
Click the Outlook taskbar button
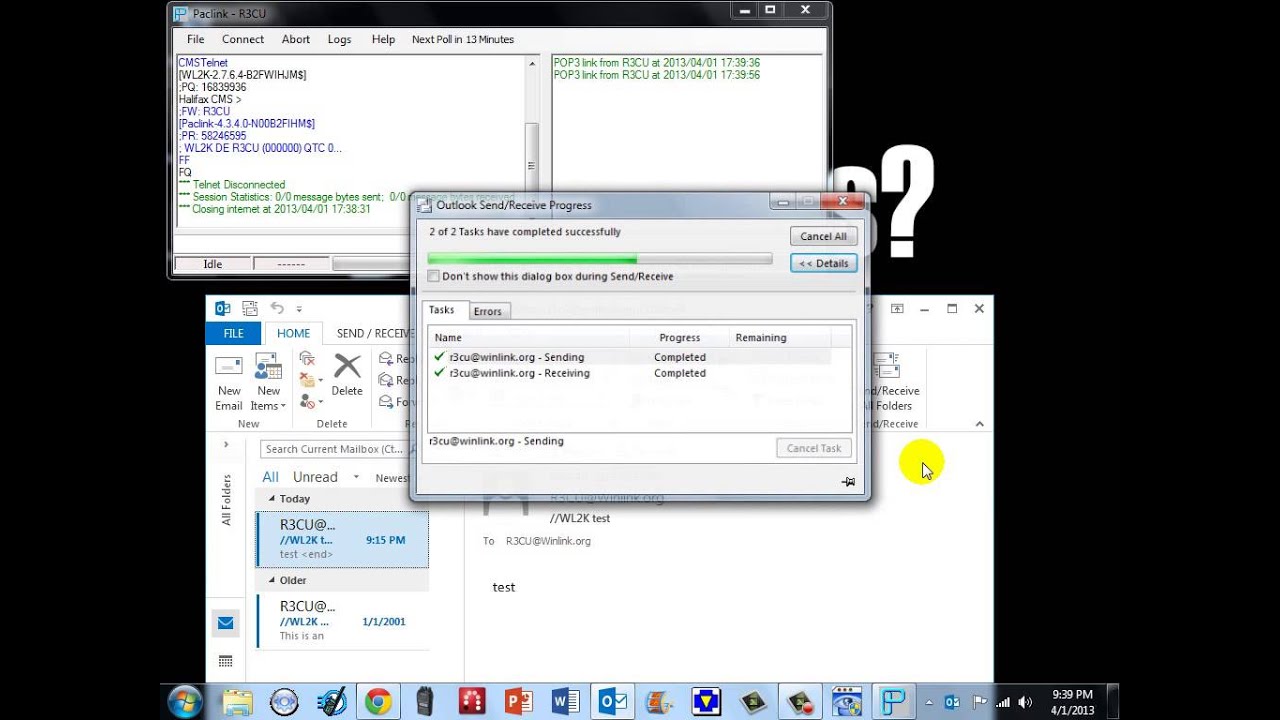pos(612,702)
